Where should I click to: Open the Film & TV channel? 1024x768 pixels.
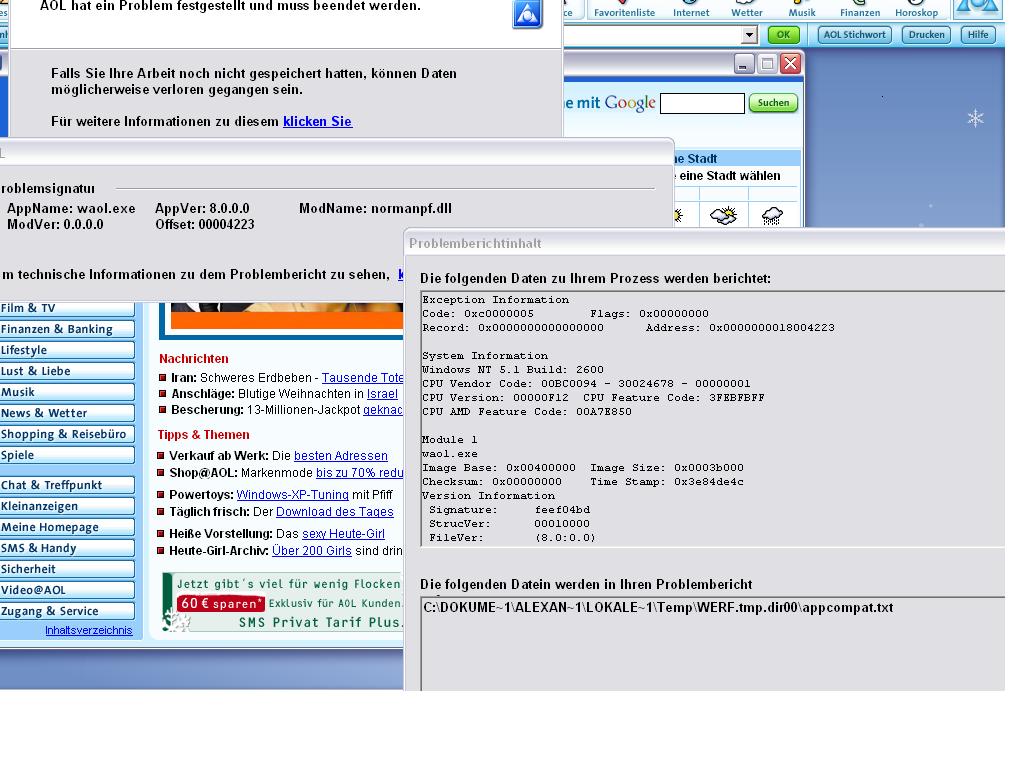pyautogui.click(x=67, y=308)
